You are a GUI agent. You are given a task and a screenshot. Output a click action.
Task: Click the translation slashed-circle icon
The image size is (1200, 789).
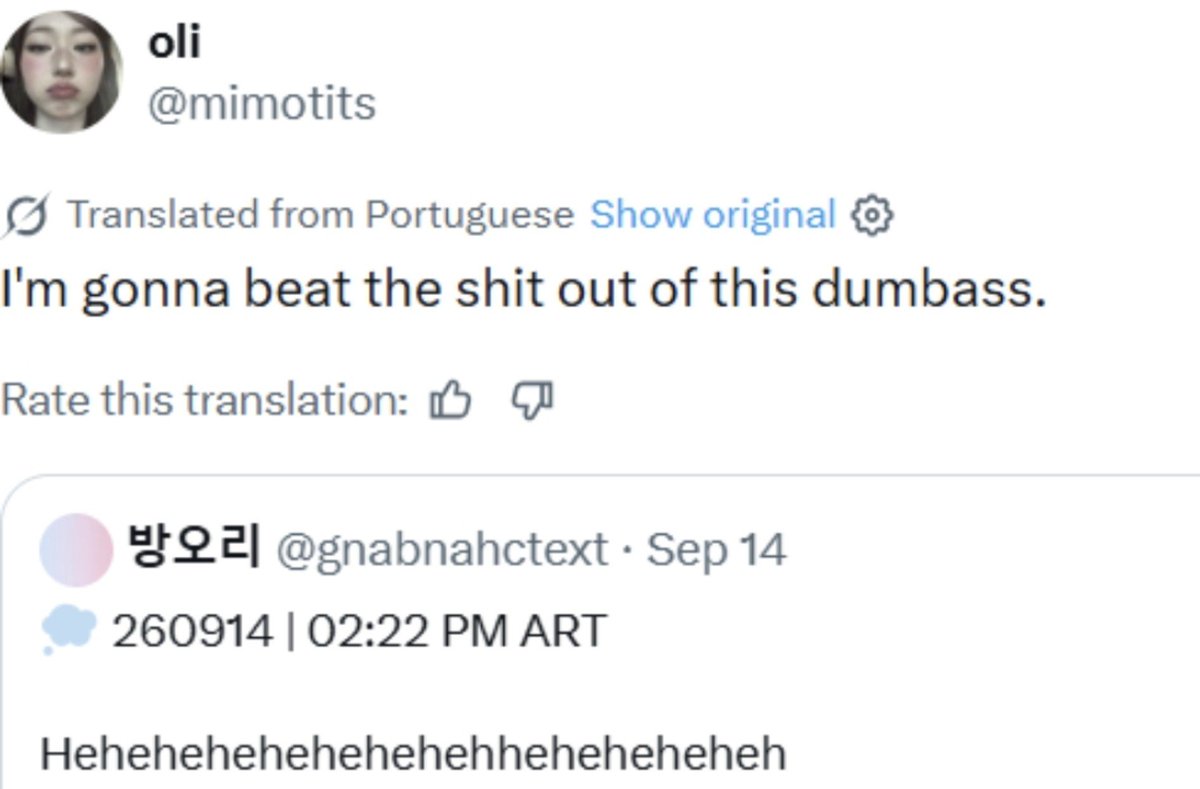[x=27, y=215]
